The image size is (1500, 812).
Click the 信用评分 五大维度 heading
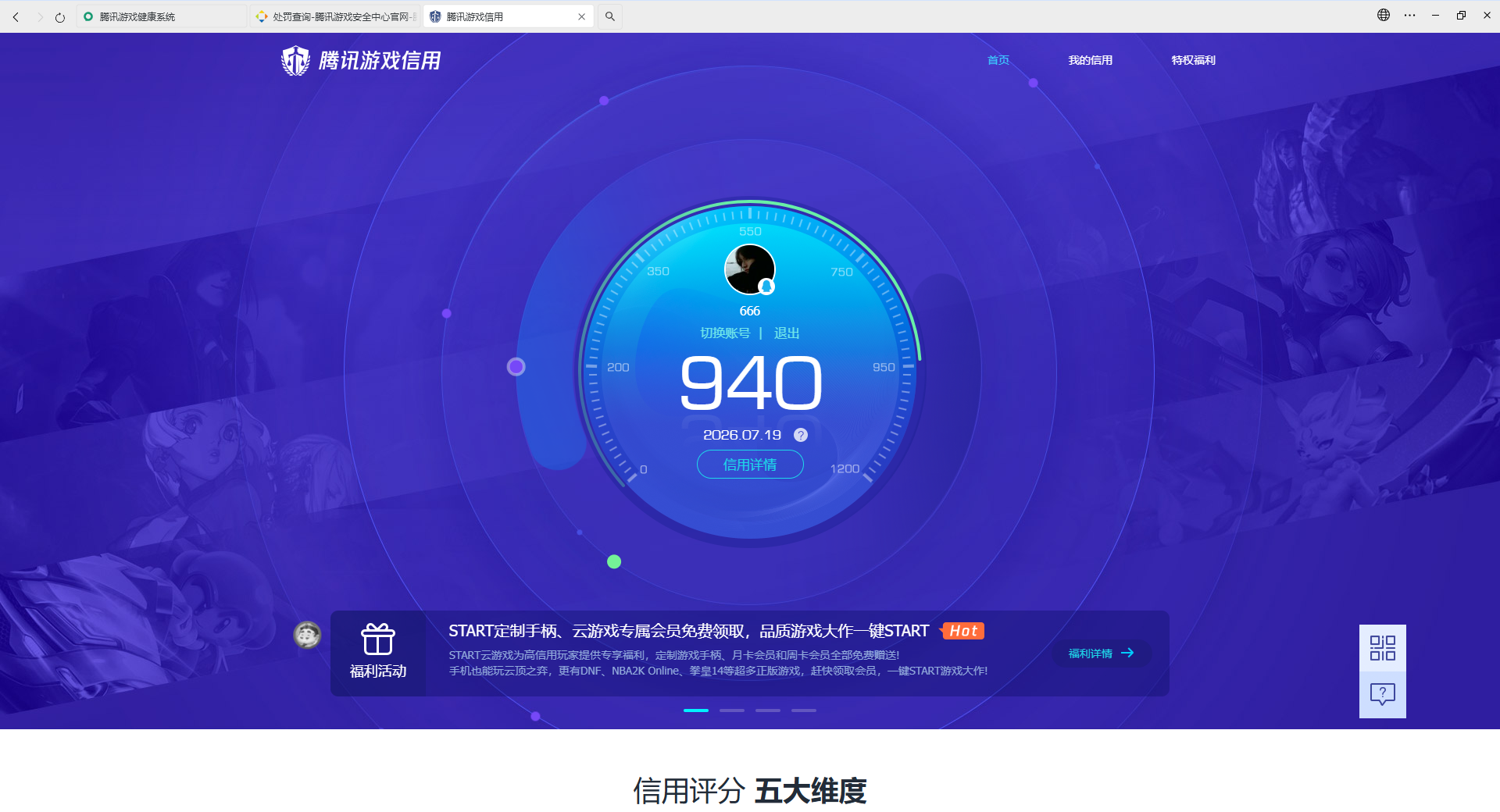click(x=750, y=791)
